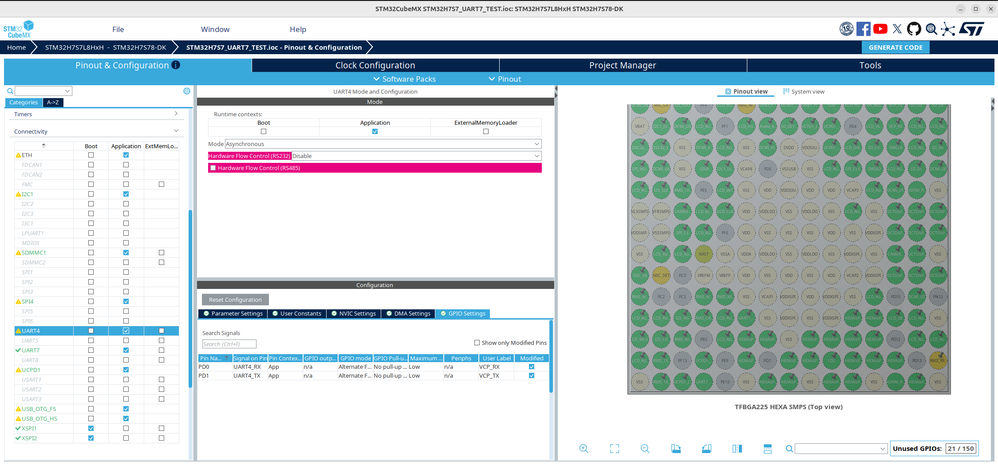Viewport: 998px width, 466px height.
Task: Open the peripheral search combo box
Action: [x=43, y=91]
